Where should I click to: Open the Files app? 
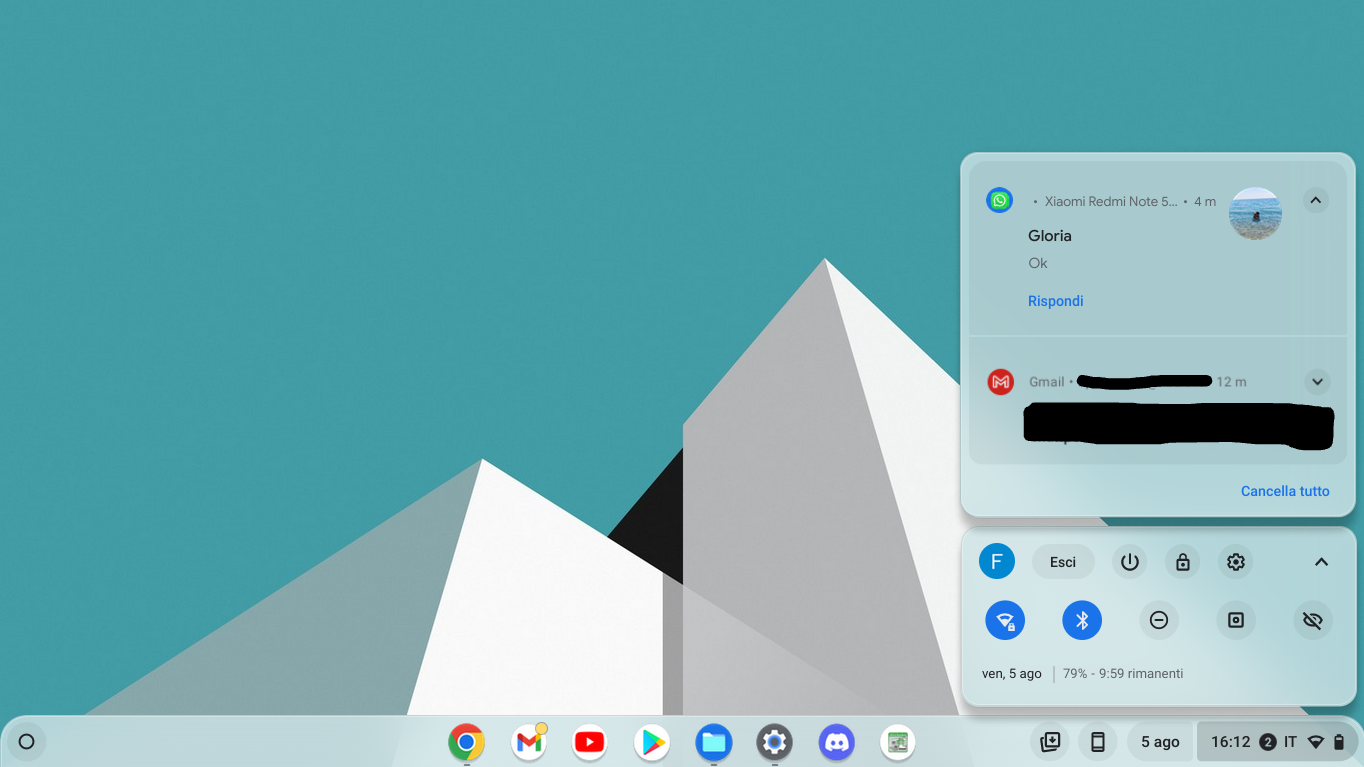(714, 742)
